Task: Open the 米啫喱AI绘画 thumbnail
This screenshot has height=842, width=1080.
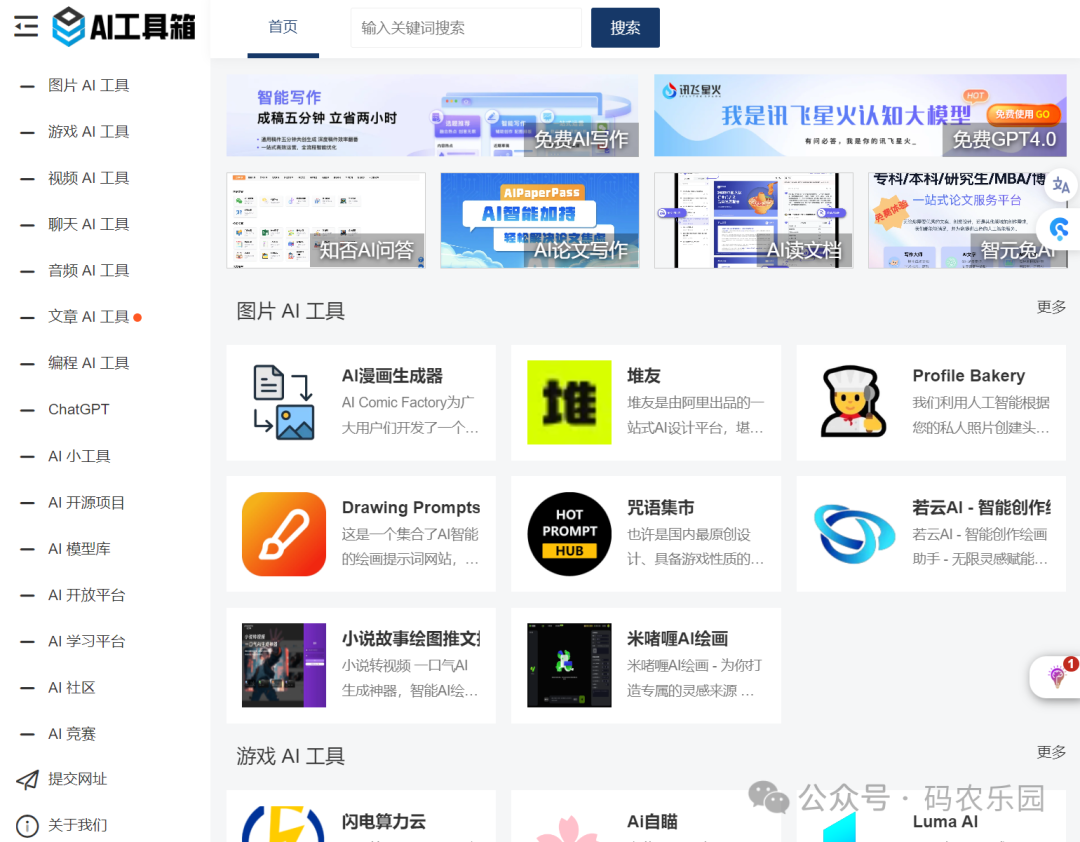Action: tap(569, 665)
